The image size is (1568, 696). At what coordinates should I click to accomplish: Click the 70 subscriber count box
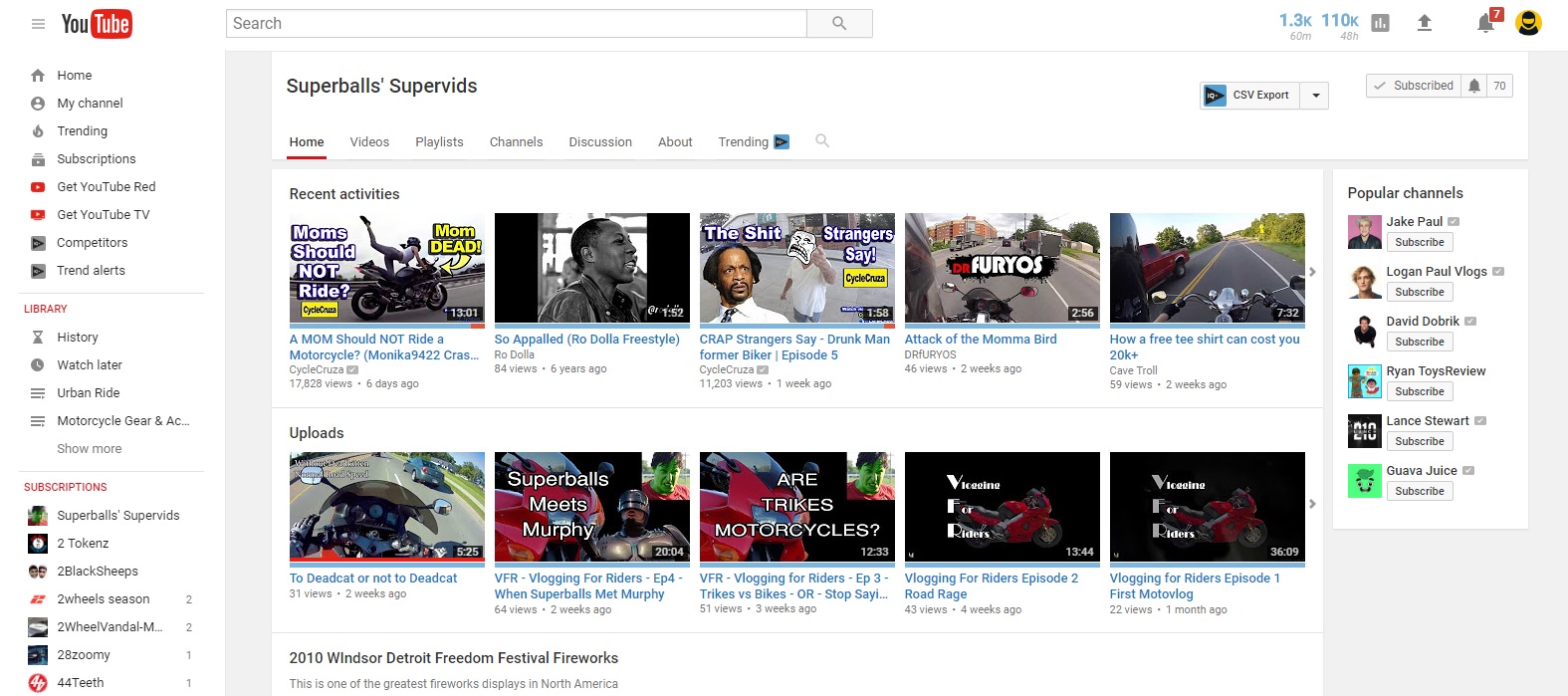pos(1499,86)
